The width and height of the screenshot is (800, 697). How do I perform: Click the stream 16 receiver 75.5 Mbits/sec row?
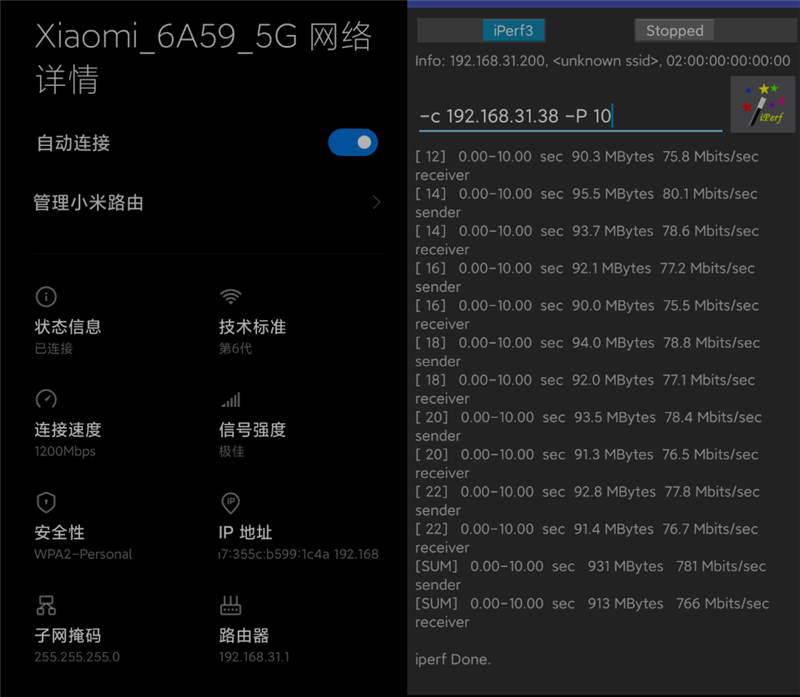pyautogui.click(x=587, y=314)
